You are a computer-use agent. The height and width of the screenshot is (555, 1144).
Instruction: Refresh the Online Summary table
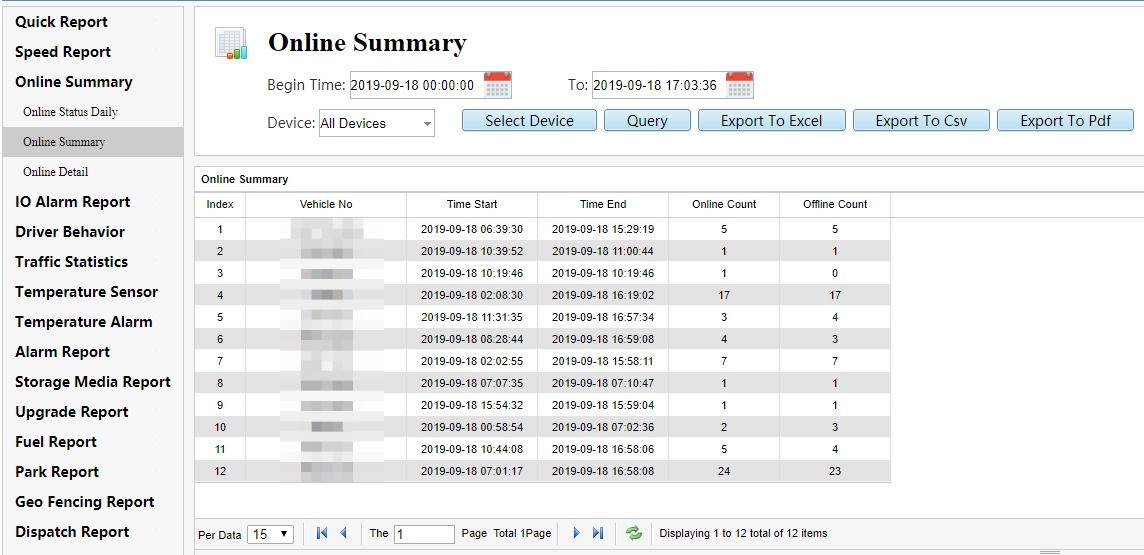click(x=634, y=534)
